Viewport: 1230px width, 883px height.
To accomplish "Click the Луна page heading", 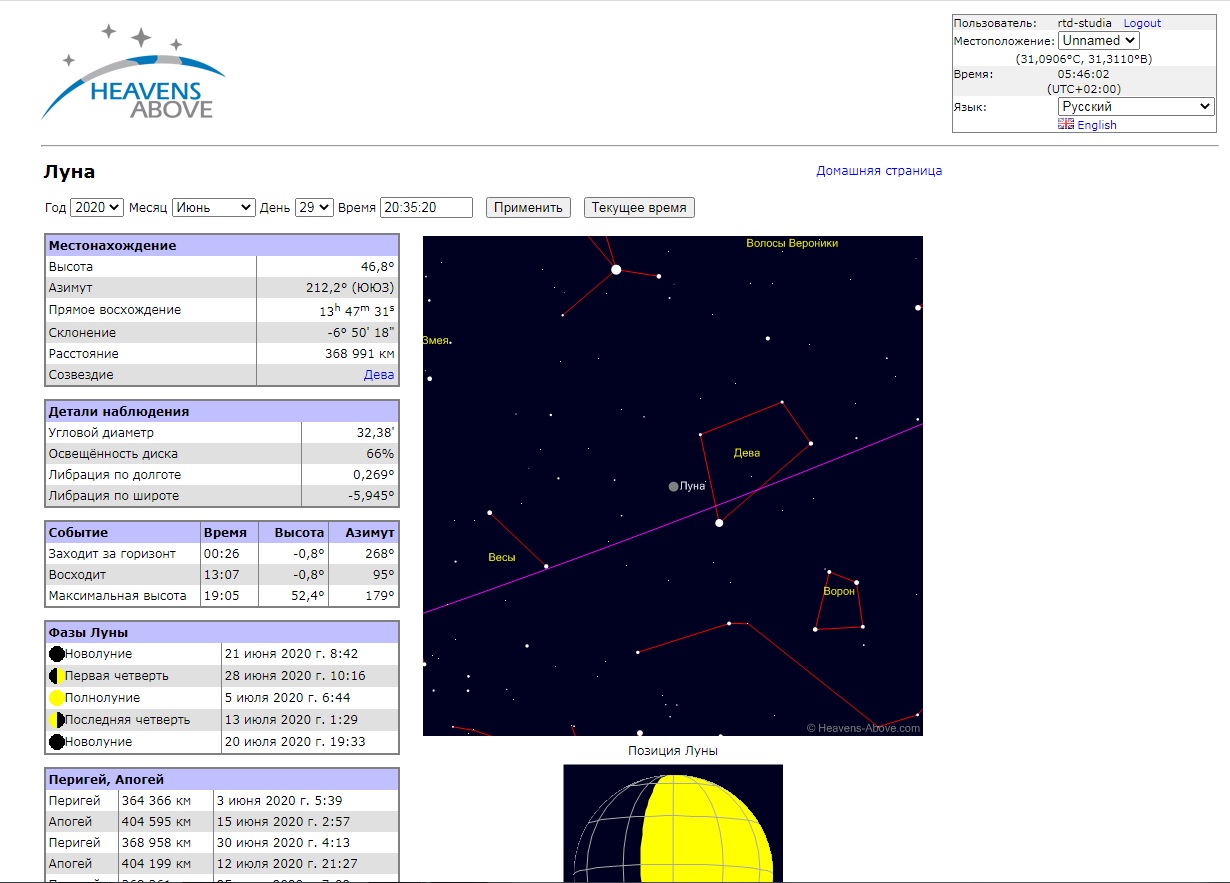I will click(70, 172).
